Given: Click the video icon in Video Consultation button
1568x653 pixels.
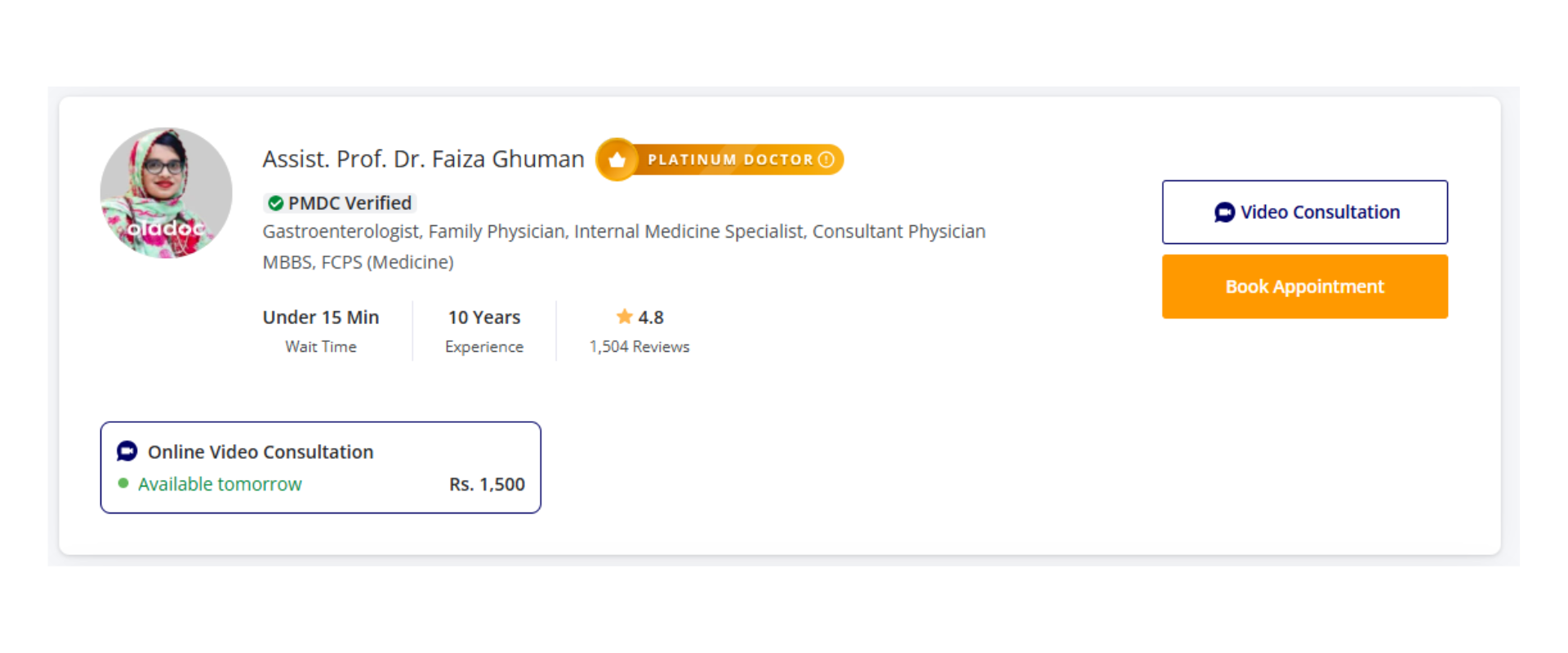Looking at the screenshot, I should tap(1224, 212).
